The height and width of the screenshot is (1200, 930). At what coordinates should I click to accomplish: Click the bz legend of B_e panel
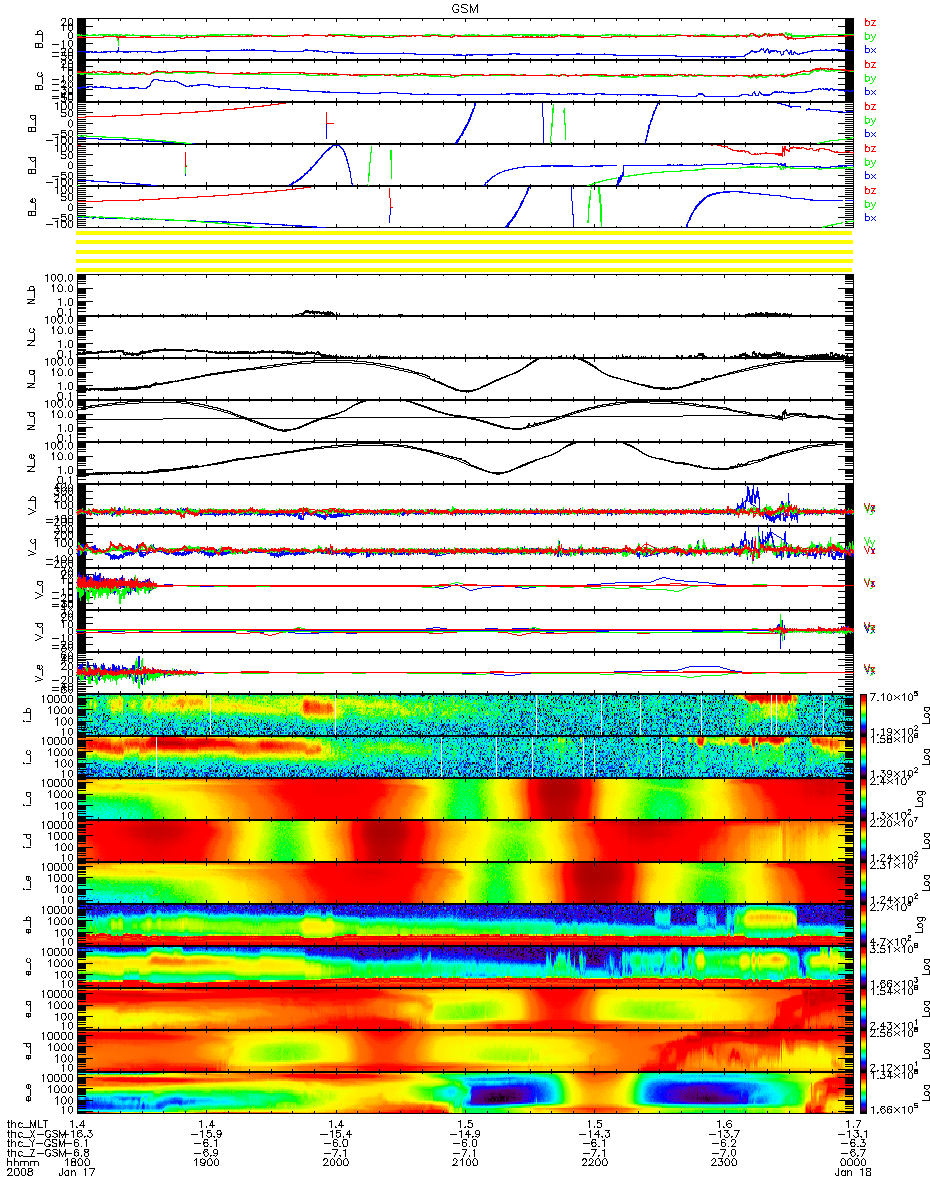[869, 190]
